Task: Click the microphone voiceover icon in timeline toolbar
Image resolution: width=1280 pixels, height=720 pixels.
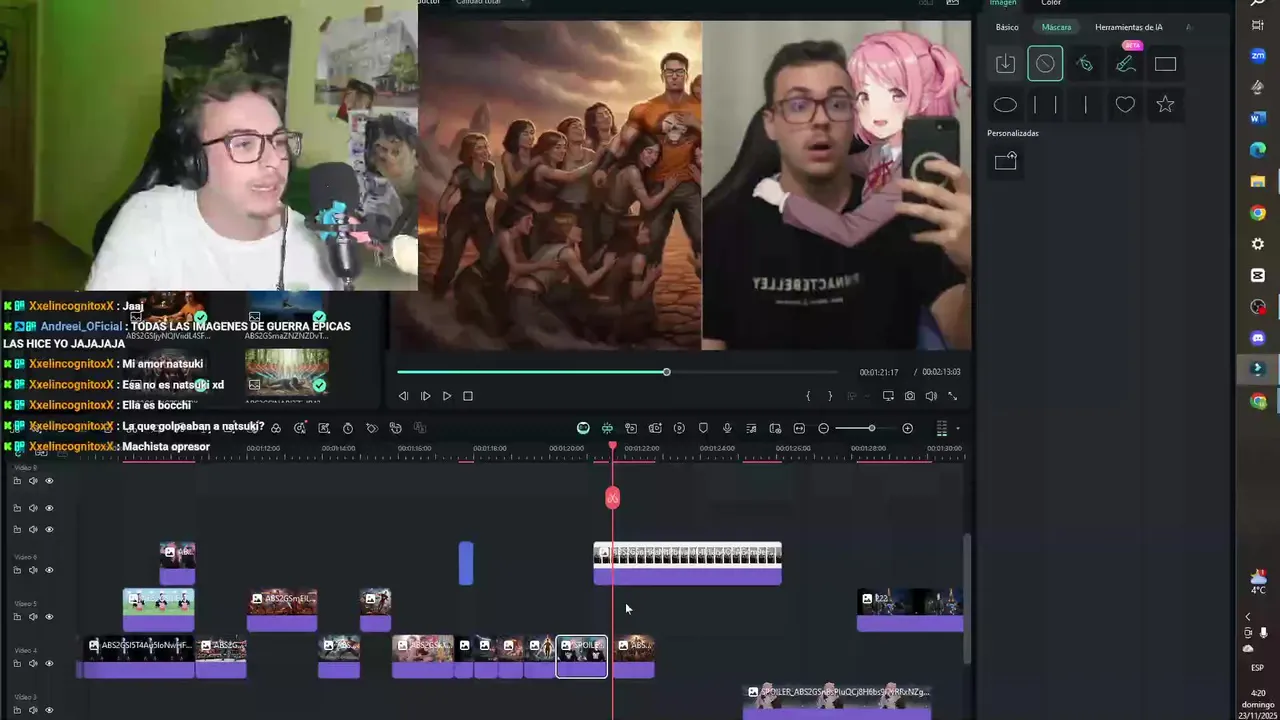Action: click(727, 428)
